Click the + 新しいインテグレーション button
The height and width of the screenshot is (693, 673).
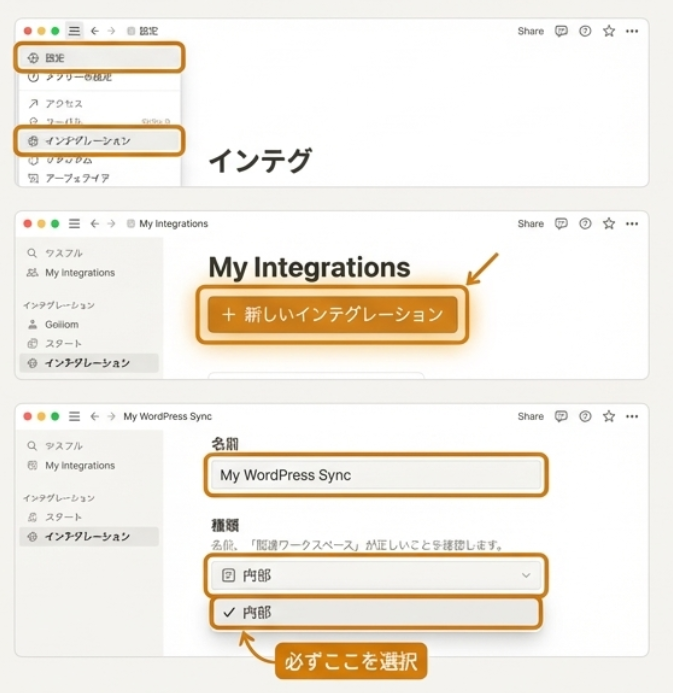click(x=332, y=314)
